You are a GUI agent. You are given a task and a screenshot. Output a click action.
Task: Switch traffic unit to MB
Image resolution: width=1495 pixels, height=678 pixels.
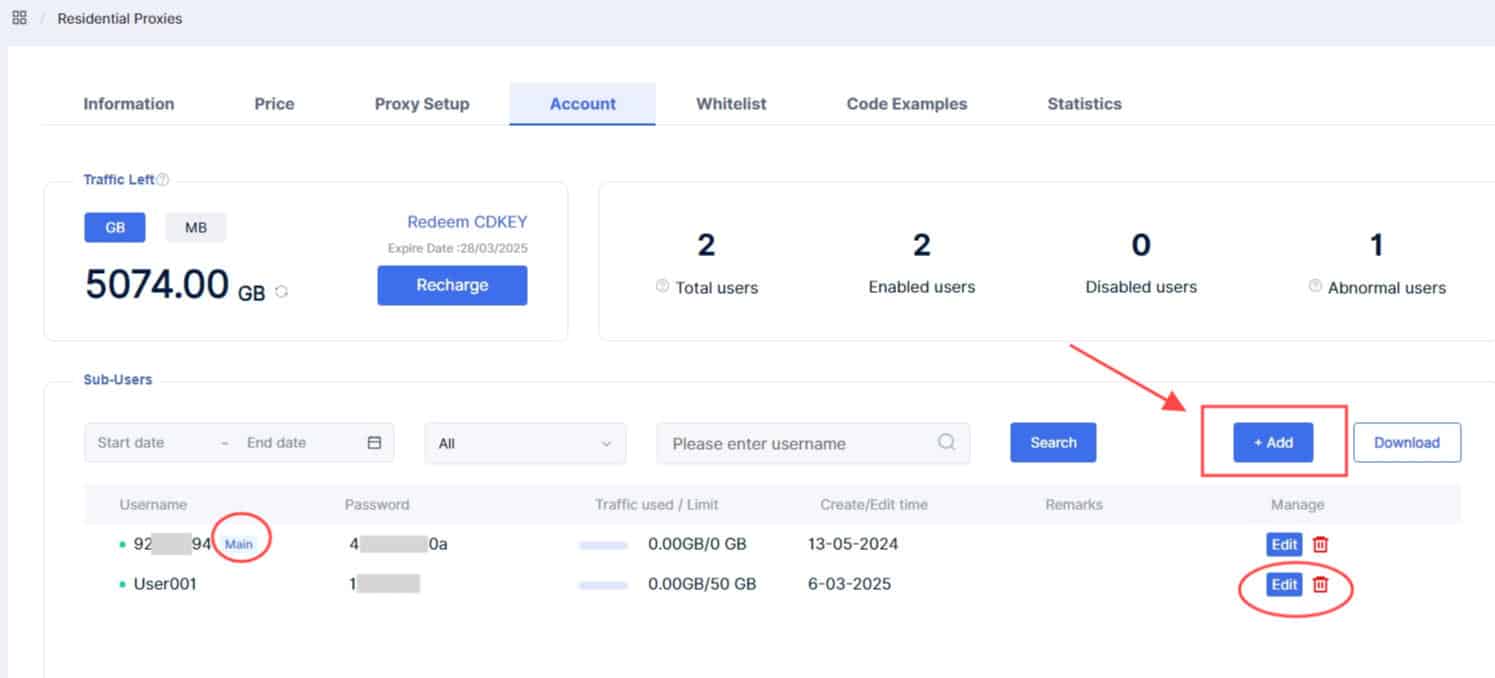coord(196,227)
